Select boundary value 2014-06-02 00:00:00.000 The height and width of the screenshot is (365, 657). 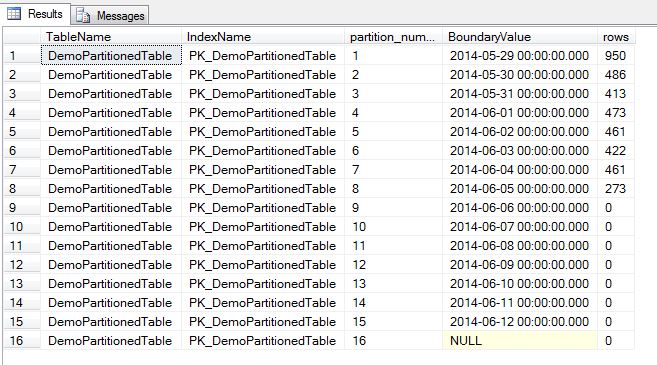coord(520,132)
